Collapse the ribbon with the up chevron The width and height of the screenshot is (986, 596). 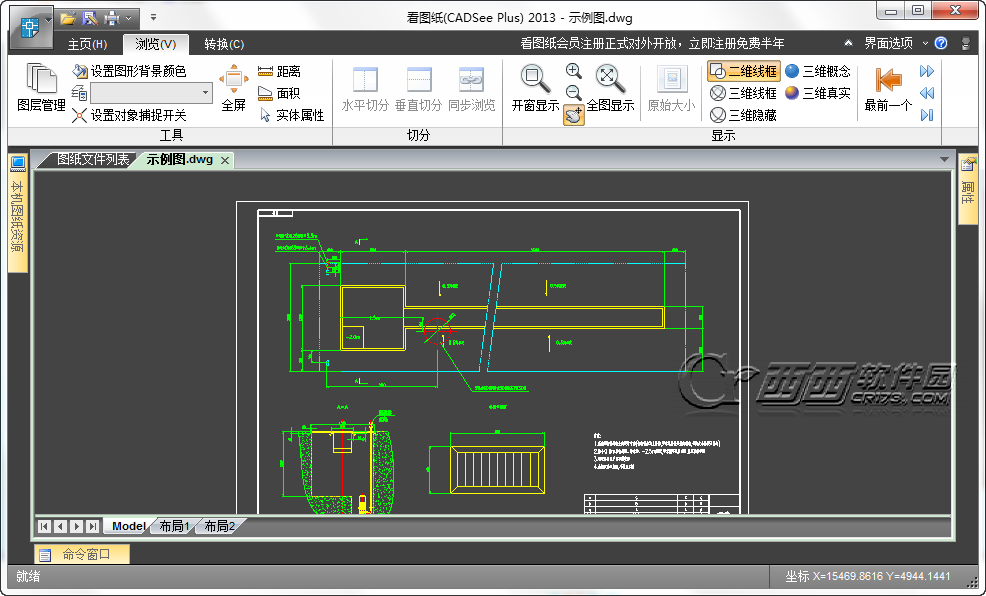click(x=848, y=43)
